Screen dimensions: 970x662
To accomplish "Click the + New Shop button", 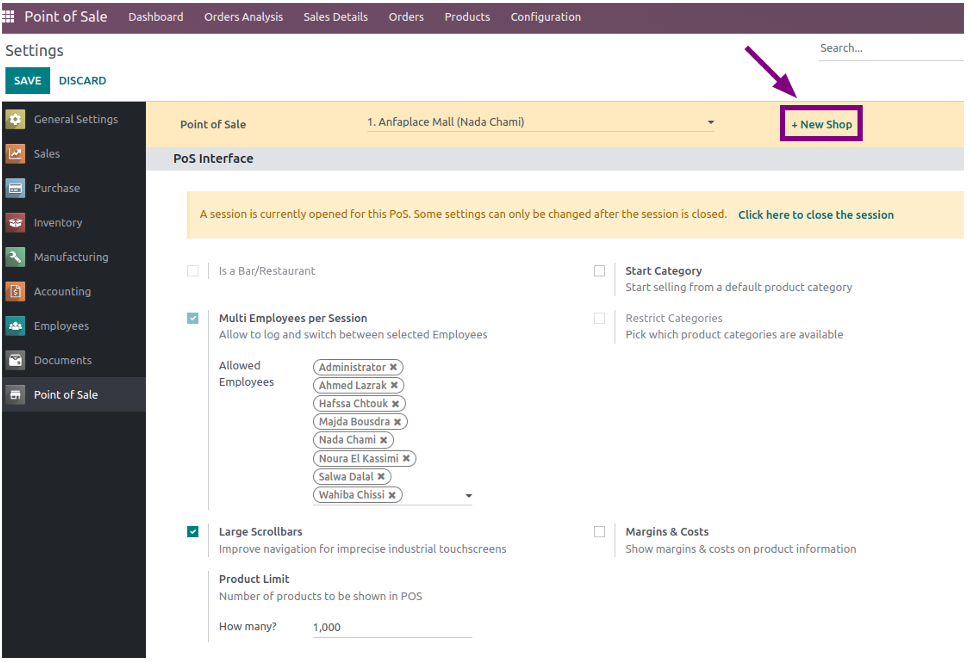I will click(822, 124).
